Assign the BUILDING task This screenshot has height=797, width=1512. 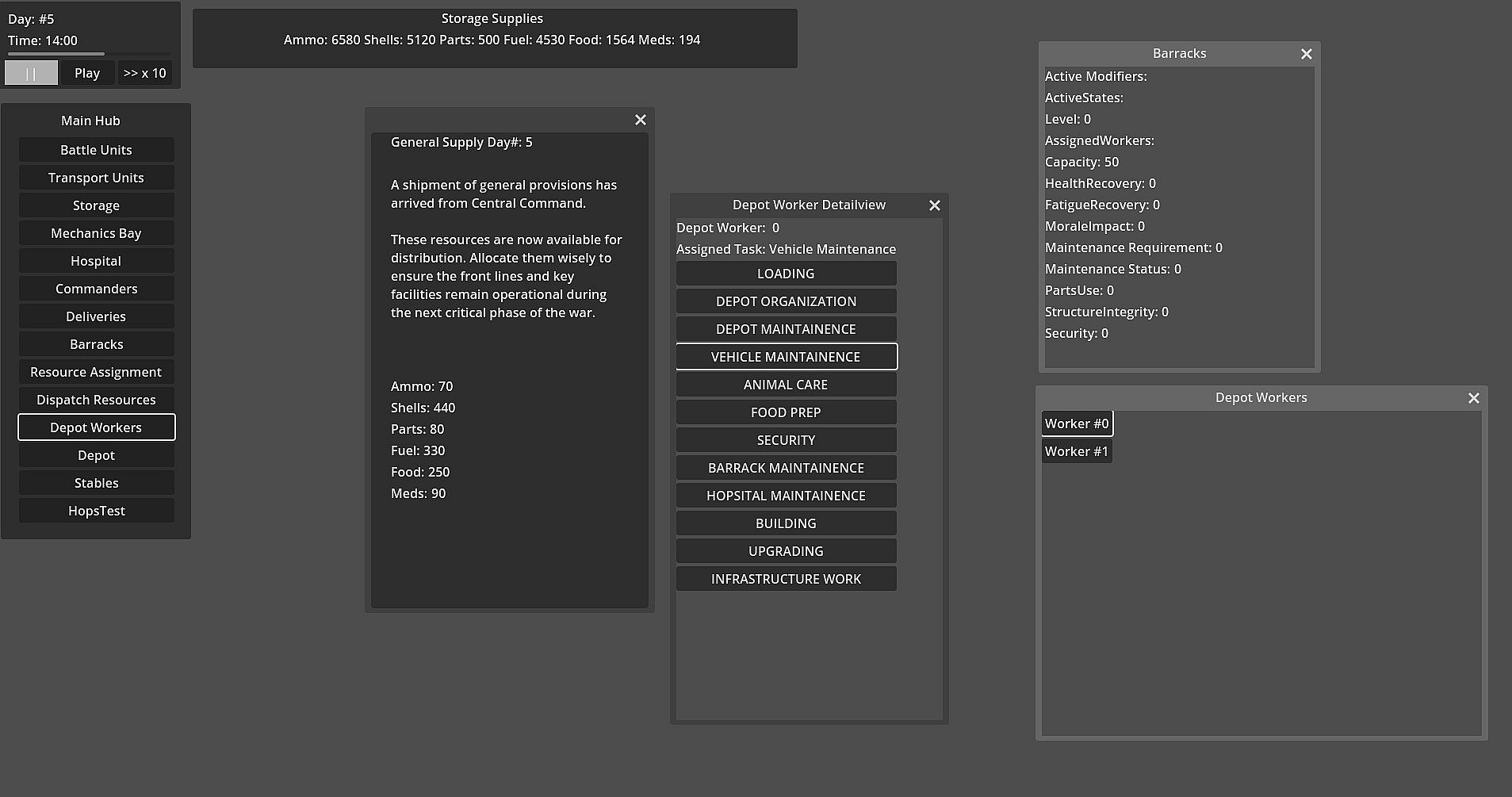tap(786, 523)
